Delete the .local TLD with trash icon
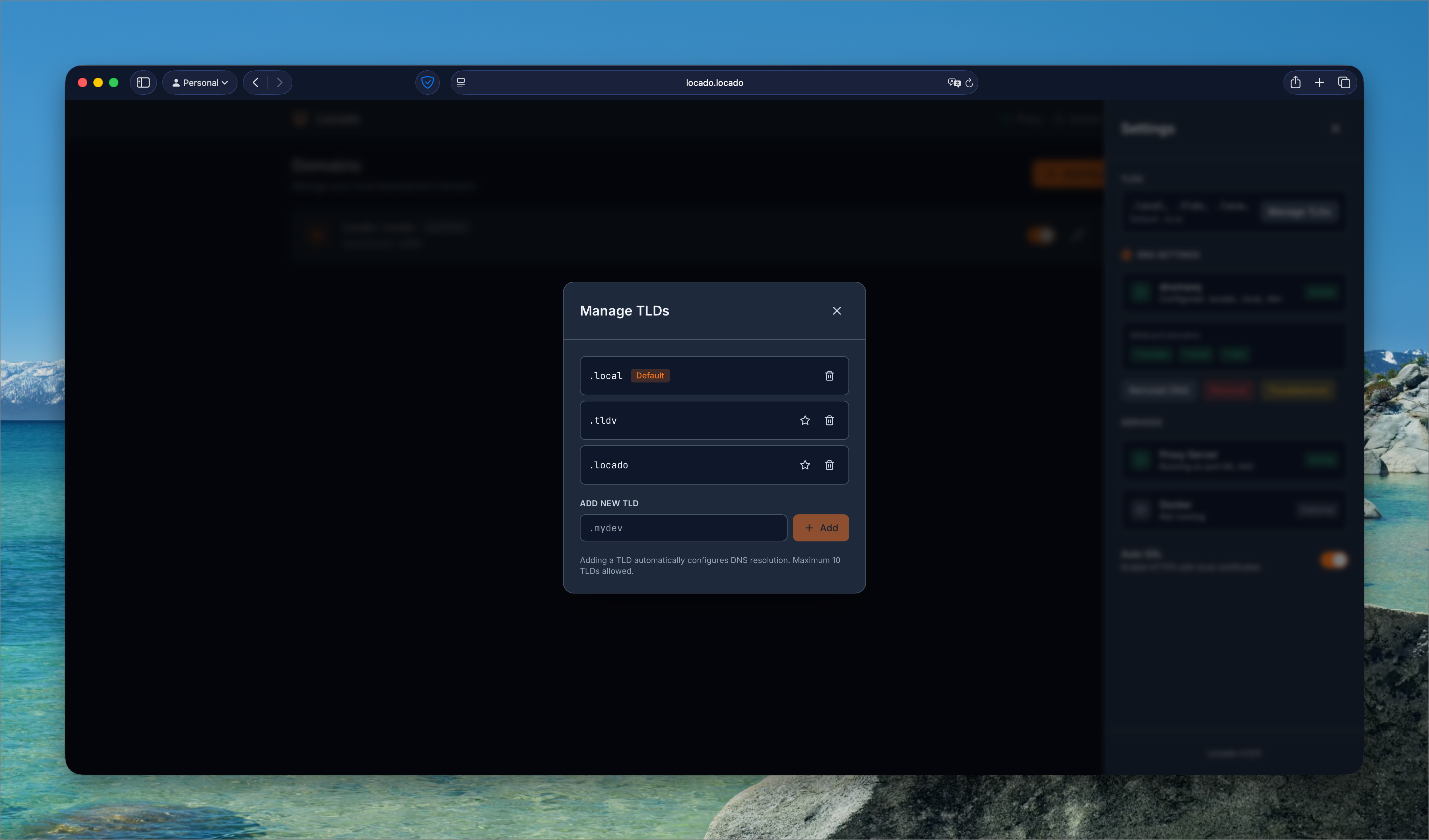Viewport: 1429px width, 840px height. (x=829, y=376)
